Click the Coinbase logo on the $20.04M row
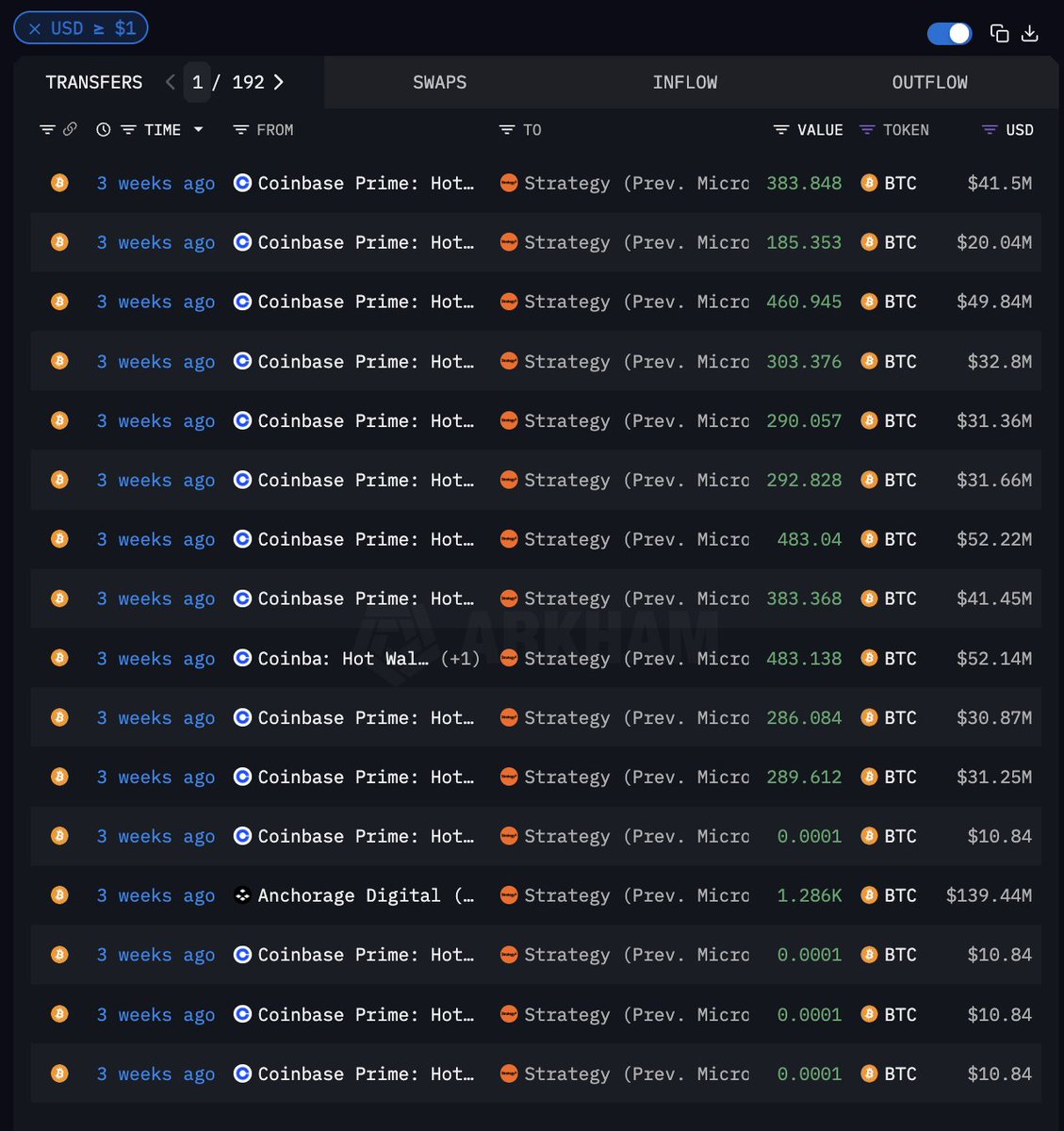Image resolution: width=1064 pixels, height=1131 pixels. [x=242, y=242]
